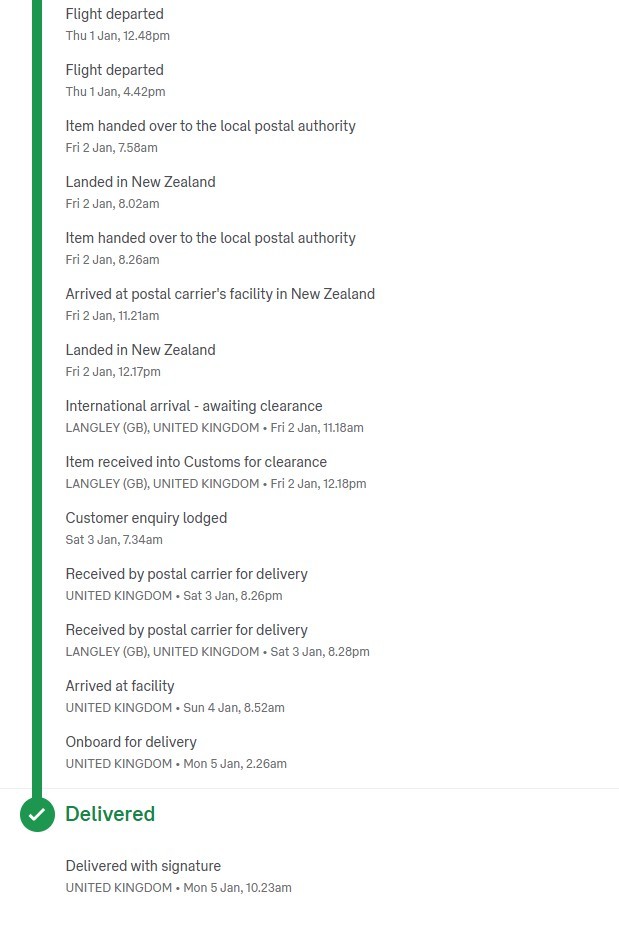The image size is (619, 942).
Task: Select Flight departed entry at 12.48pm
Action: coord(115,14)
